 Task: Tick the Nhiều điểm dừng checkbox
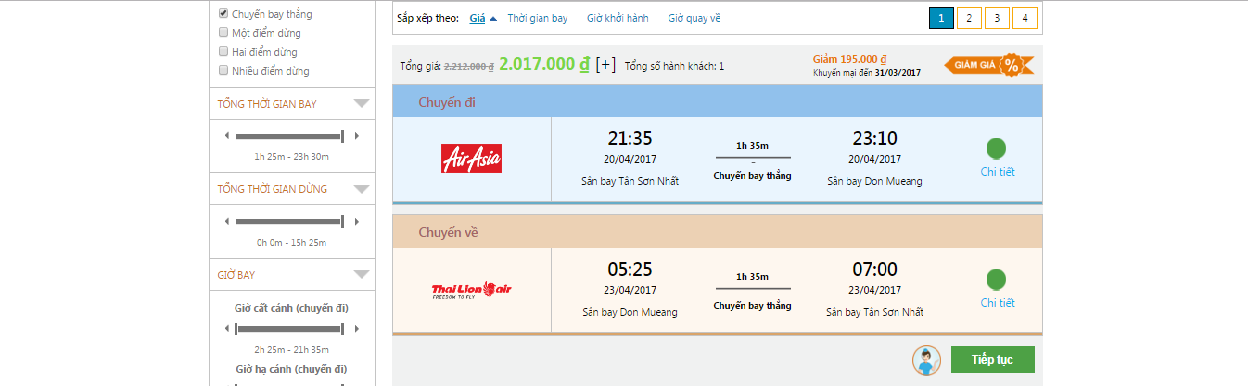(x=224, y=70)
